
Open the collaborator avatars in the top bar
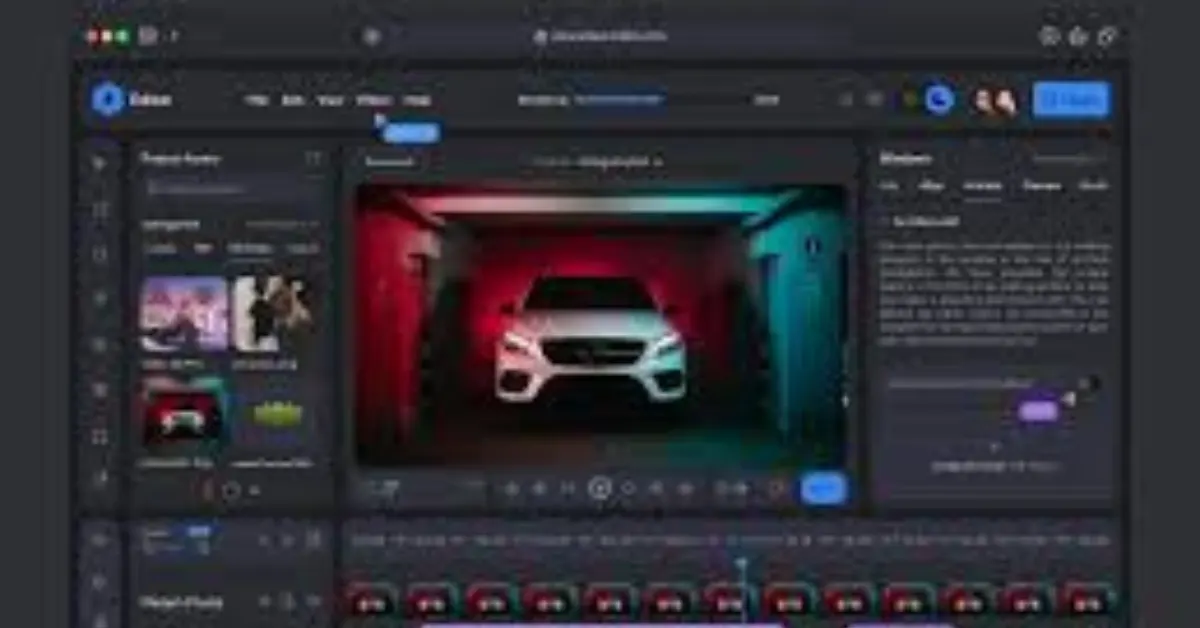995,100
